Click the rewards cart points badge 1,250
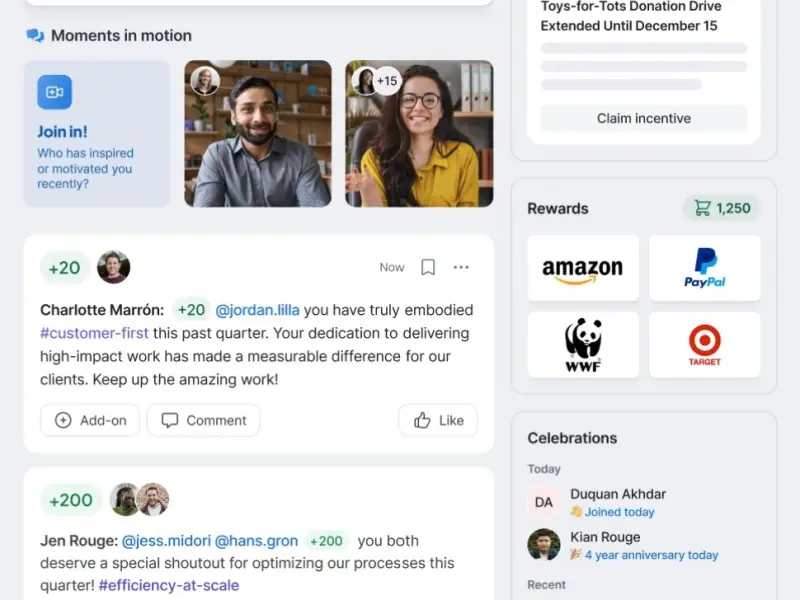This screenshot has height=600, width=800. click(x=721, y=208)
